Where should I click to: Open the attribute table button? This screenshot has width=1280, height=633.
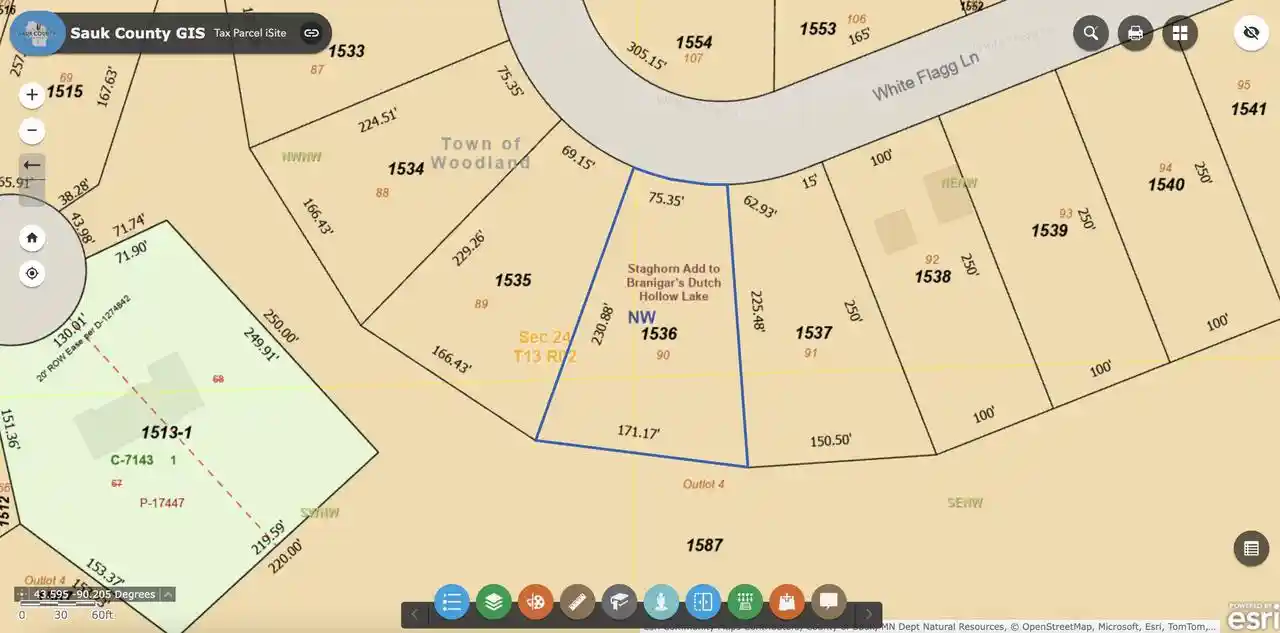pos(1250,548)
